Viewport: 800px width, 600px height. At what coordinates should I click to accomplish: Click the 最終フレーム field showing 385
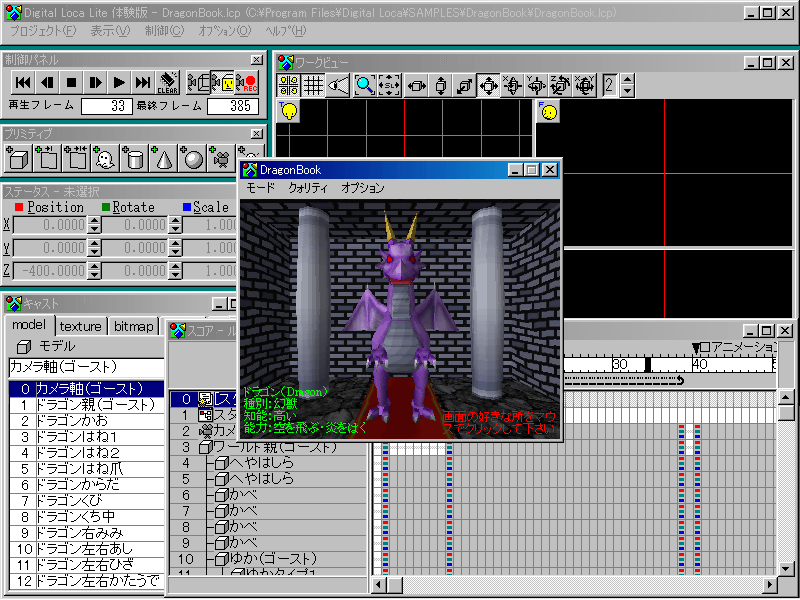point(233,106)
